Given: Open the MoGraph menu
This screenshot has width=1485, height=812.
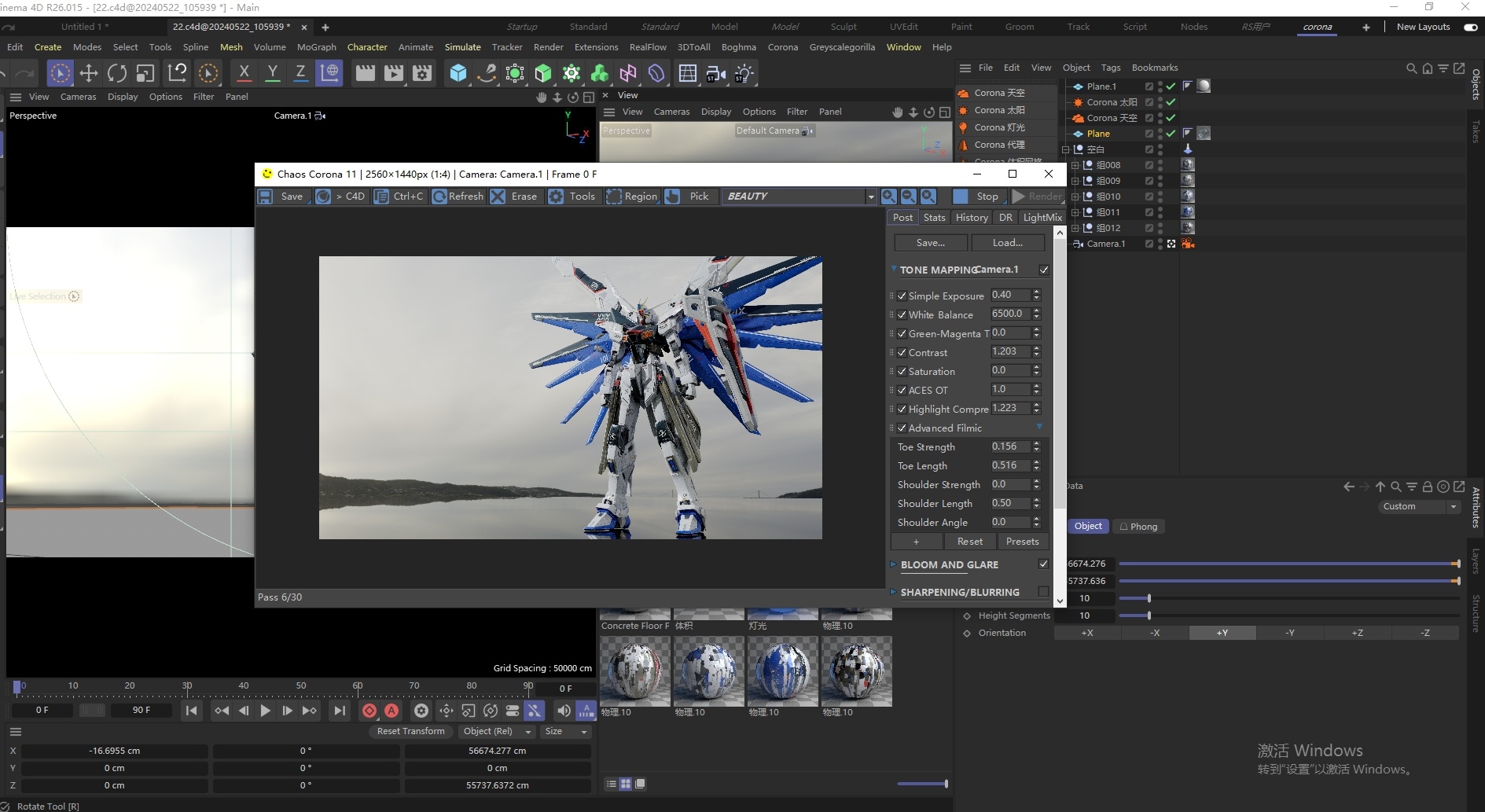Looking at the screenshot, I should (x=316, y=47).
